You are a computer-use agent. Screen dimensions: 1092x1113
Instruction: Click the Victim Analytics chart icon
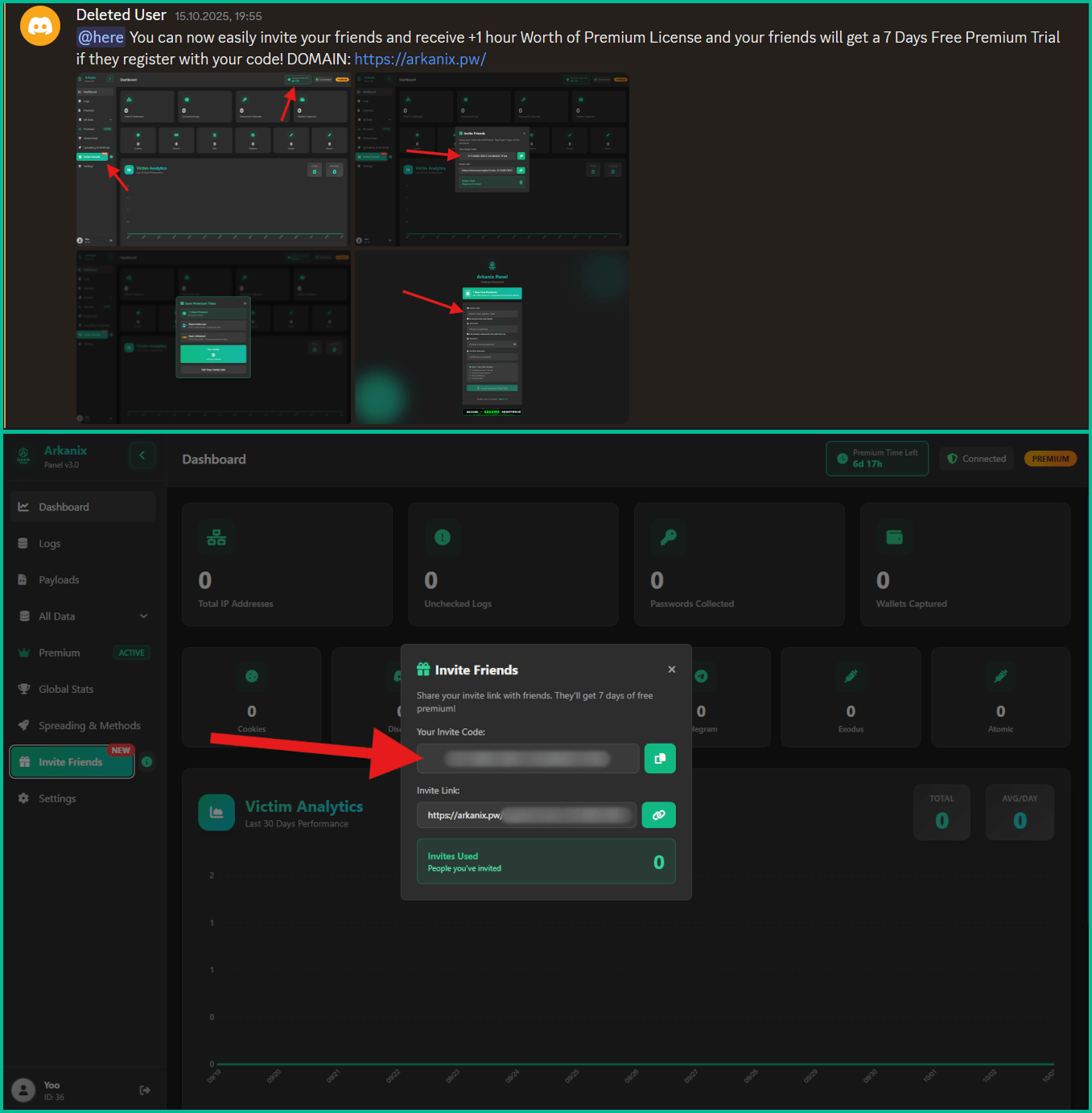coord(216,812)
